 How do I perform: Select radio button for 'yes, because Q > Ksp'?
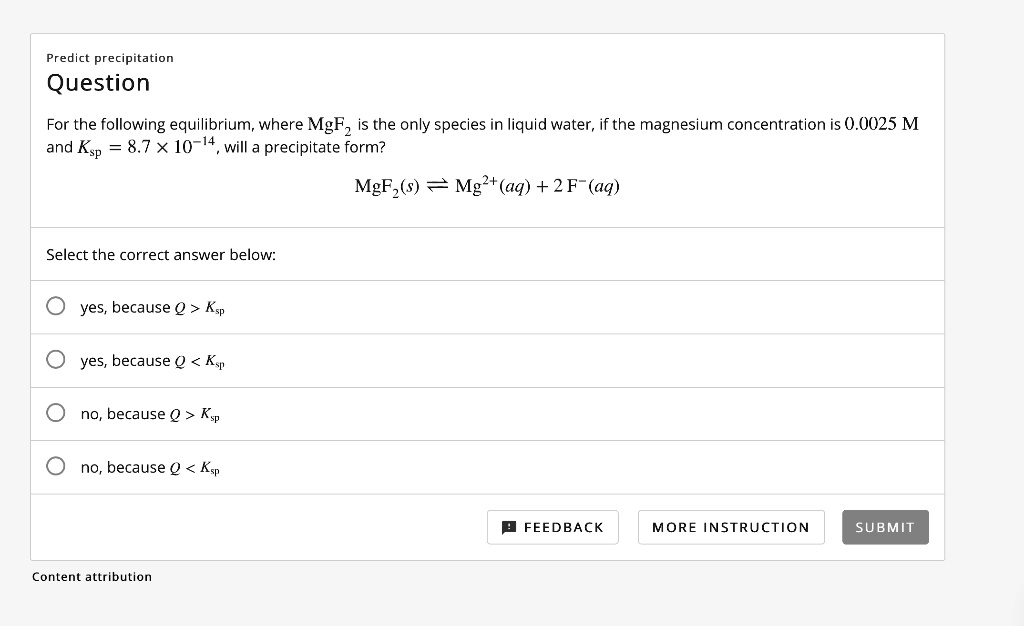click(x=56, y=306)
